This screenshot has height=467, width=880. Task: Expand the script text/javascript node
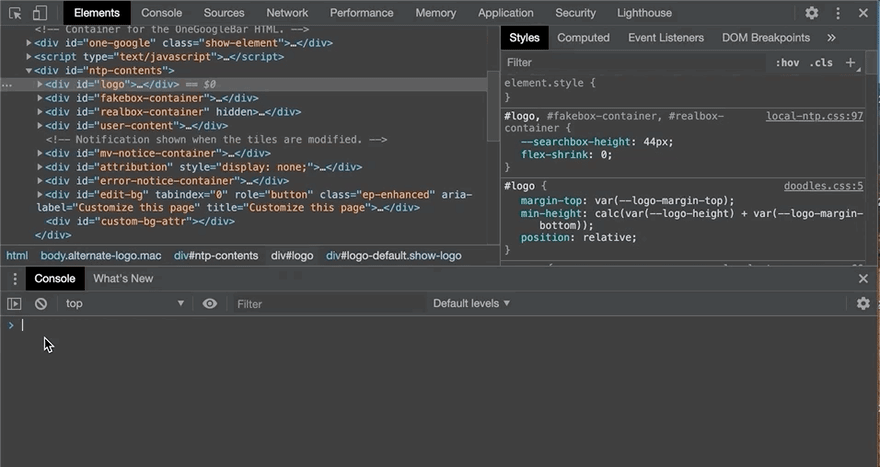click(29, 57)
